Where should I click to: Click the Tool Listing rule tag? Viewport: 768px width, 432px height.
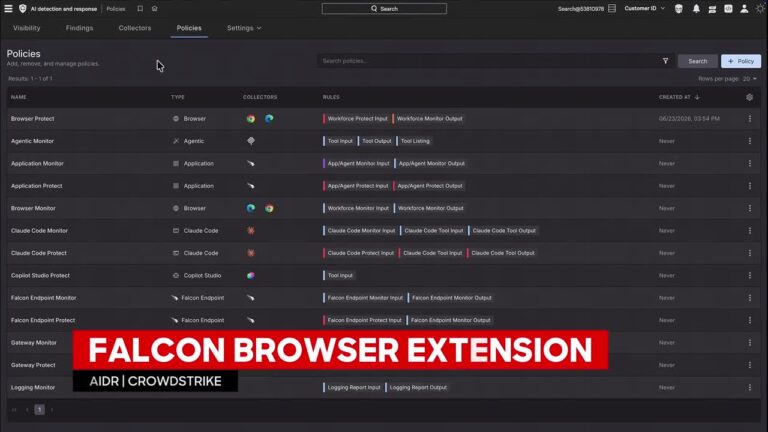coord(414,141)
